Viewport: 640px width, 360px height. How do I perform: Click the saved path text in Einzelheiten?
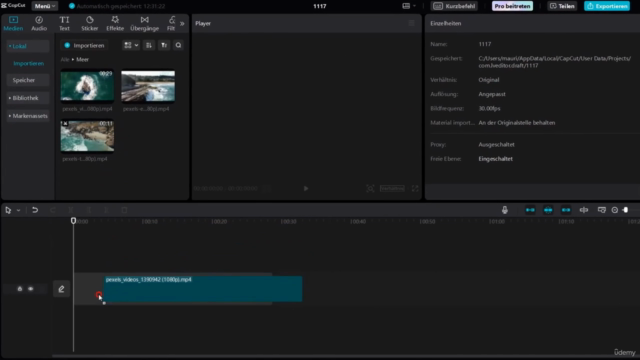point(554,62)
